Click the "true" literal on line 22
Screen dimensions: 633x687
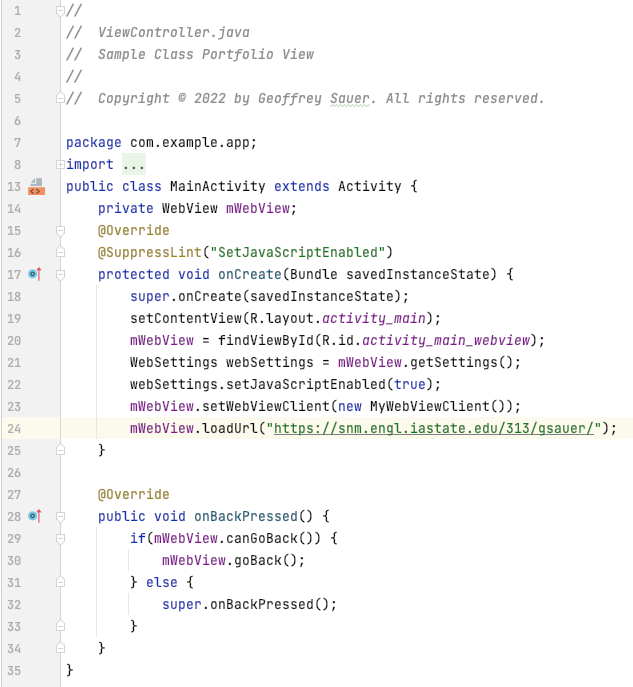[x=410, y=384]
